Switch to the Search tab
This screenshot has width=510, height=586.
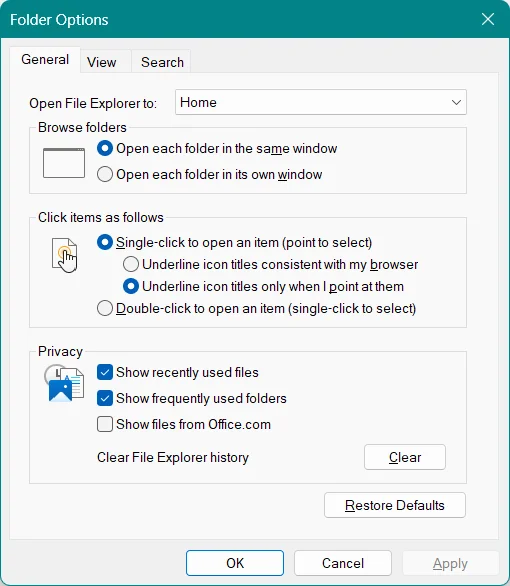tap(162, 62)
